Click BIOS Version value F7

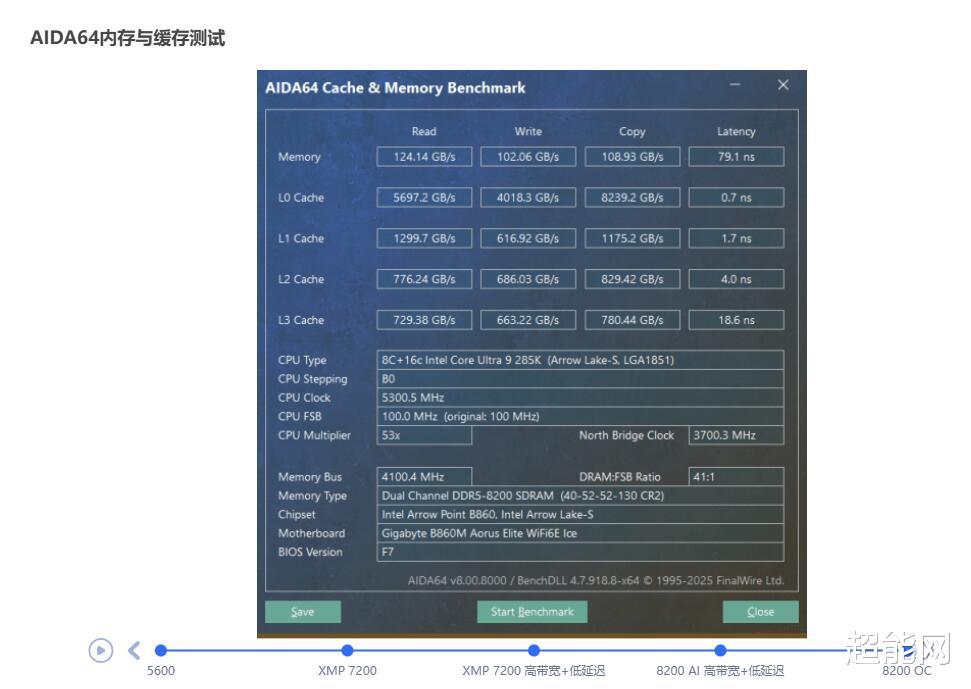[x=580, y=552]
